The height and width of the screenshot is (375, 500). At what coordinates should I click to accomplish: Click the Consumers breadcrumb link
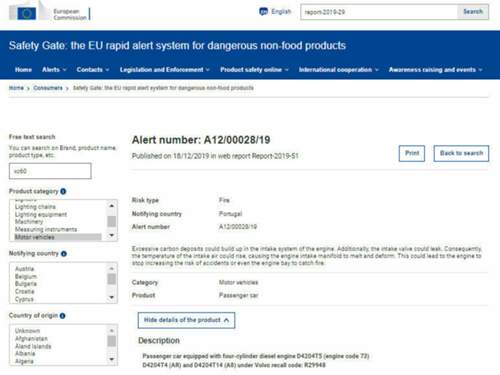(x=48, y=88)
